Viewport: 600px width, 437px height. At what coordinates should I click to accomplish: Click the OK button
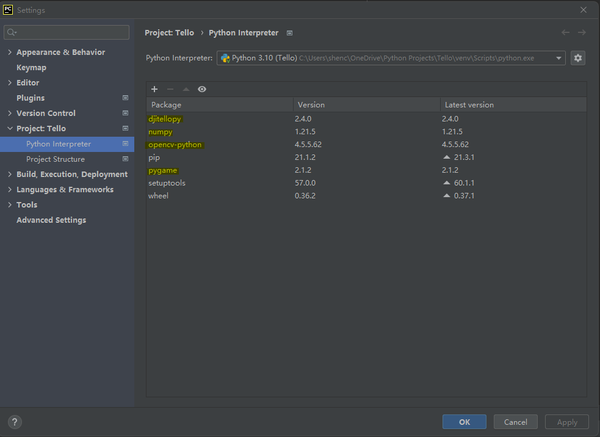[x=465, y=422]
